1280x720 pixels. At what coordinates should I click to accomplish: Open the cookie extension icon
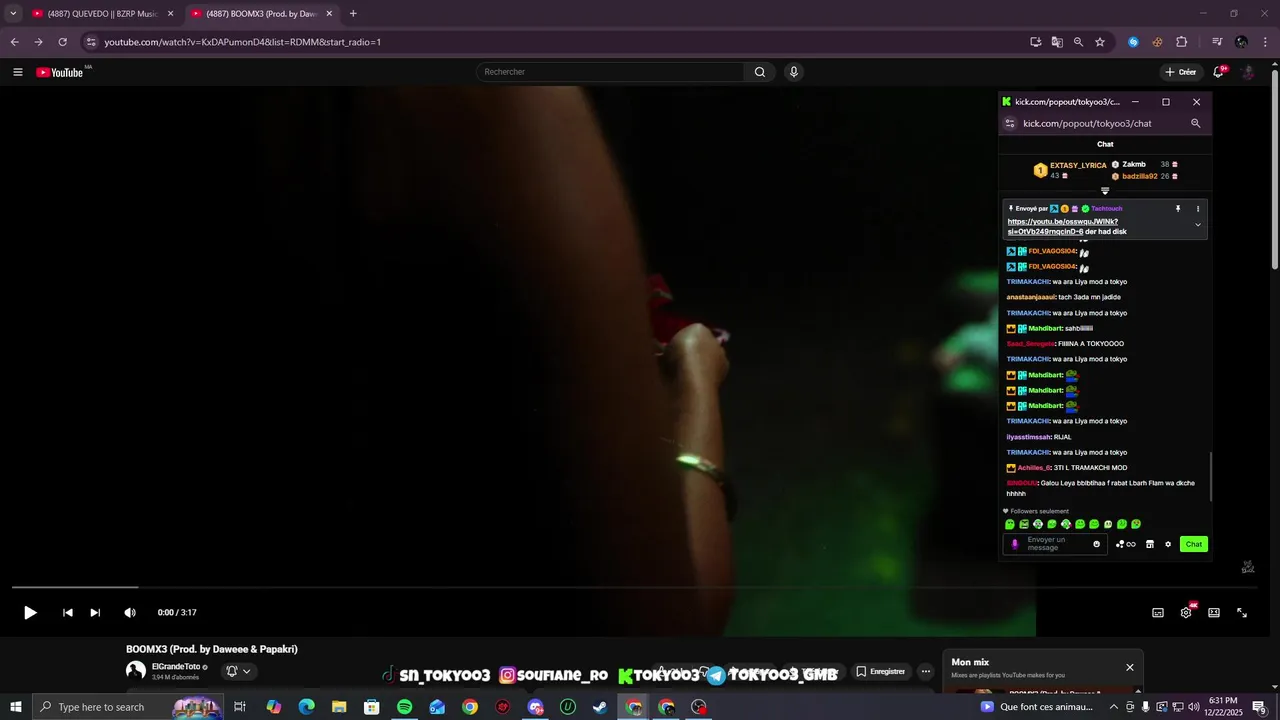pyautogui.click(x=1157, y=42)
